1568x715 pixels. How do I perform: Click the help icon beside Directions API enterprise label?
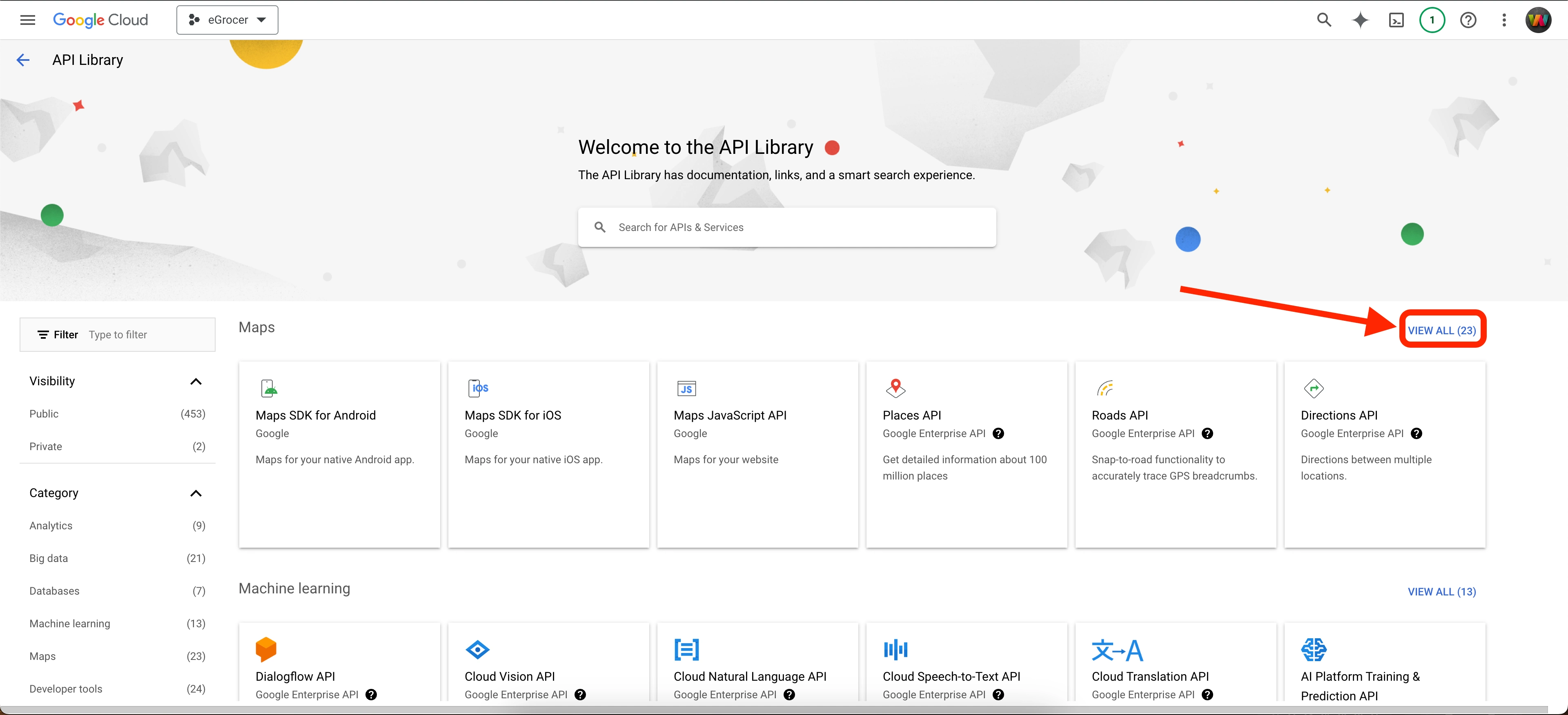point(1417,434)
